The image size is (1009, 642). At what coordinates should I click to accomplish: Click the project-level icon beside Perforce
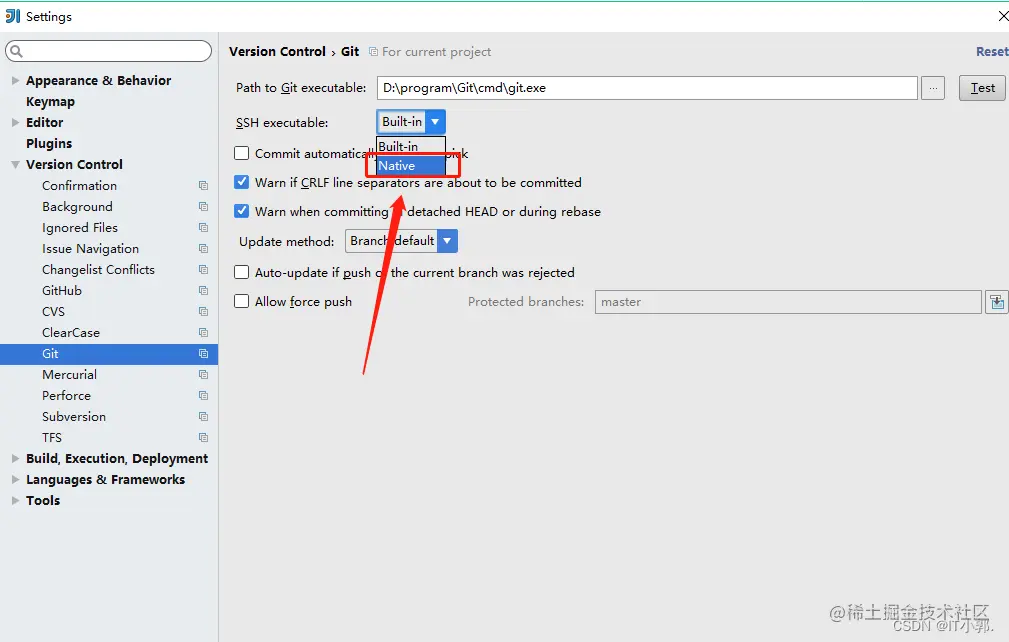[203, 396]
